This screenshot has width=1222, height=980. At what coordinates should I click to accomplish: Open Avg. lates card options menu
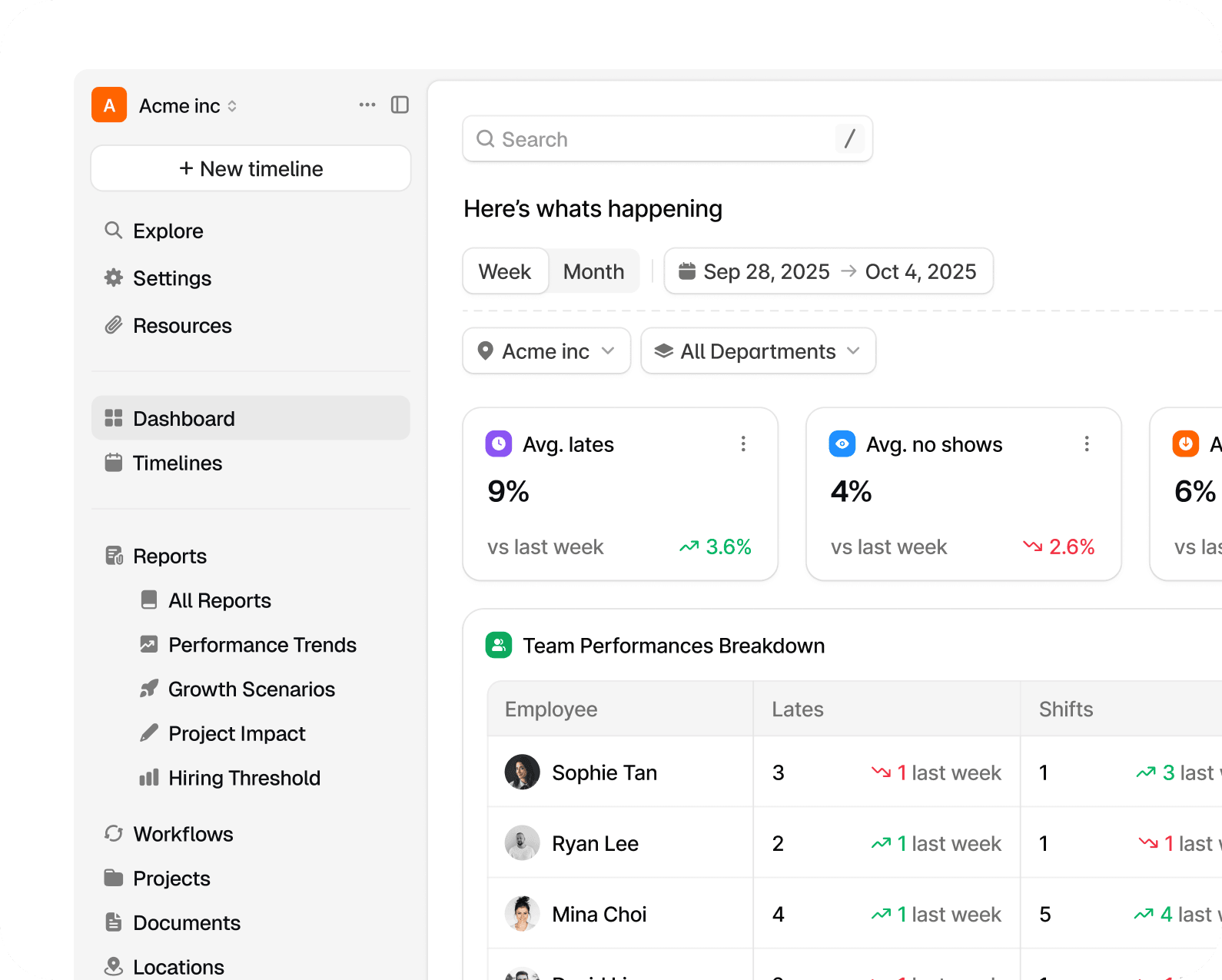[742, 444]
